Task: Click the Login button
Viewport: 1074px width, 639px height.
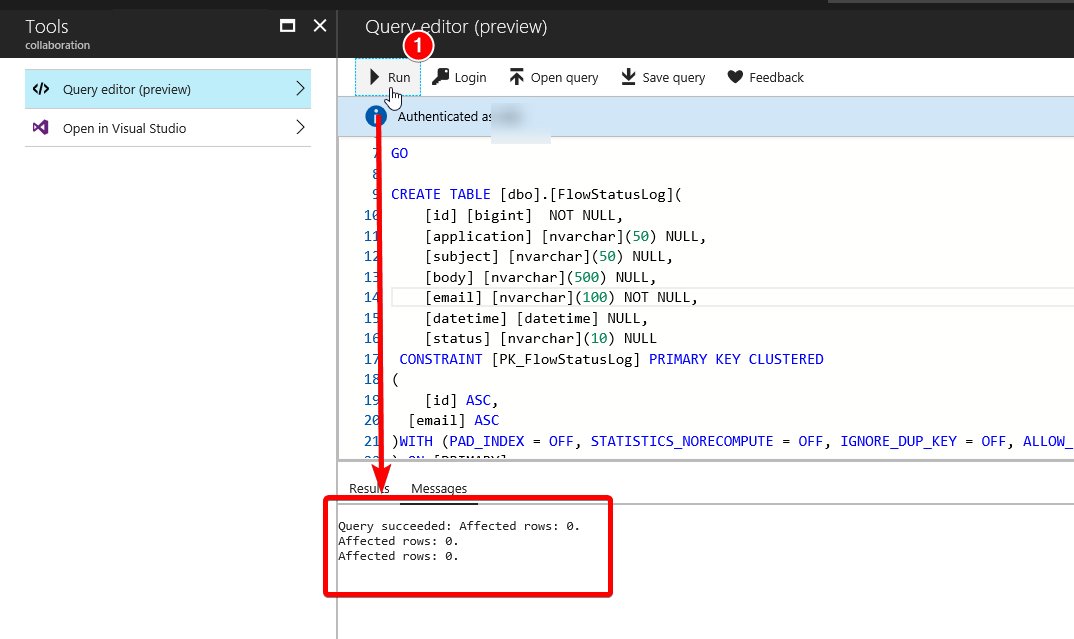Action: click(459, 77)
